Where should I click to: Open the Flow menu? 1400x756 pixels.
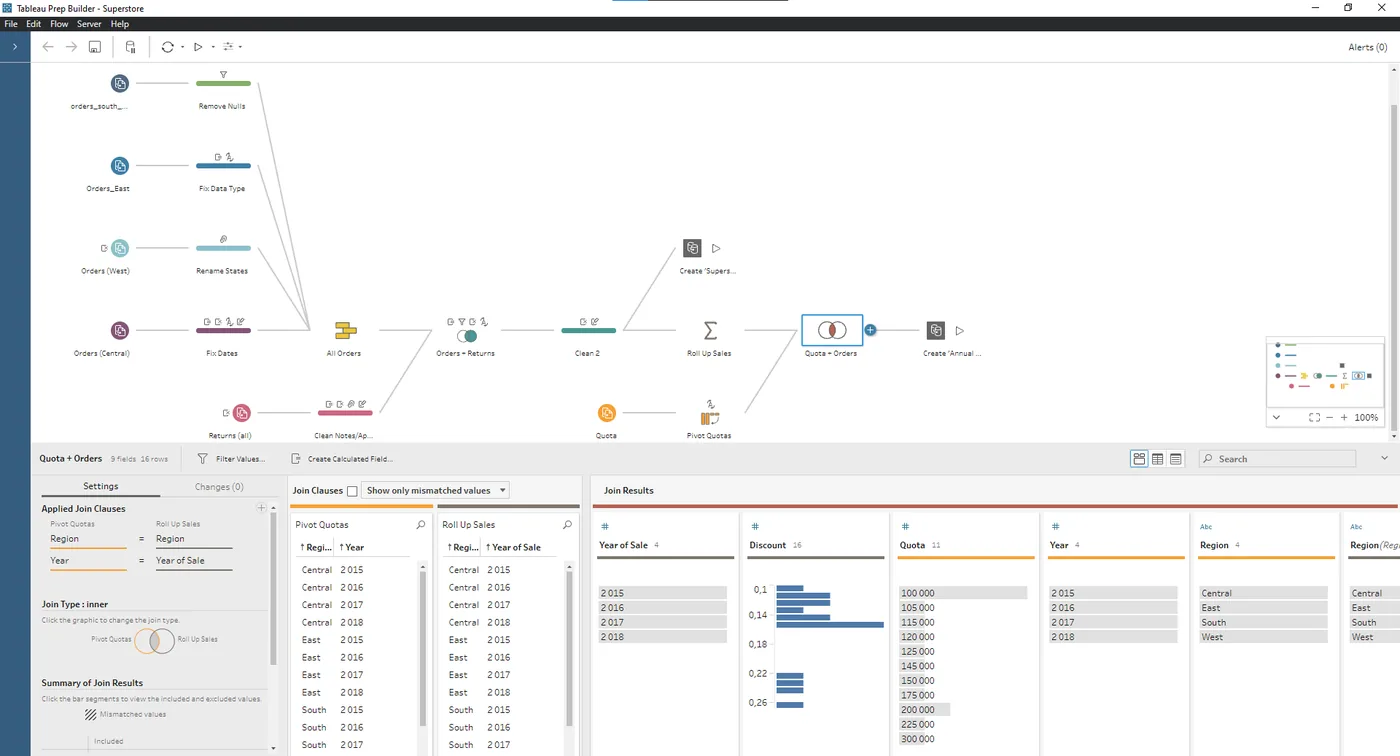click(59, 24)
